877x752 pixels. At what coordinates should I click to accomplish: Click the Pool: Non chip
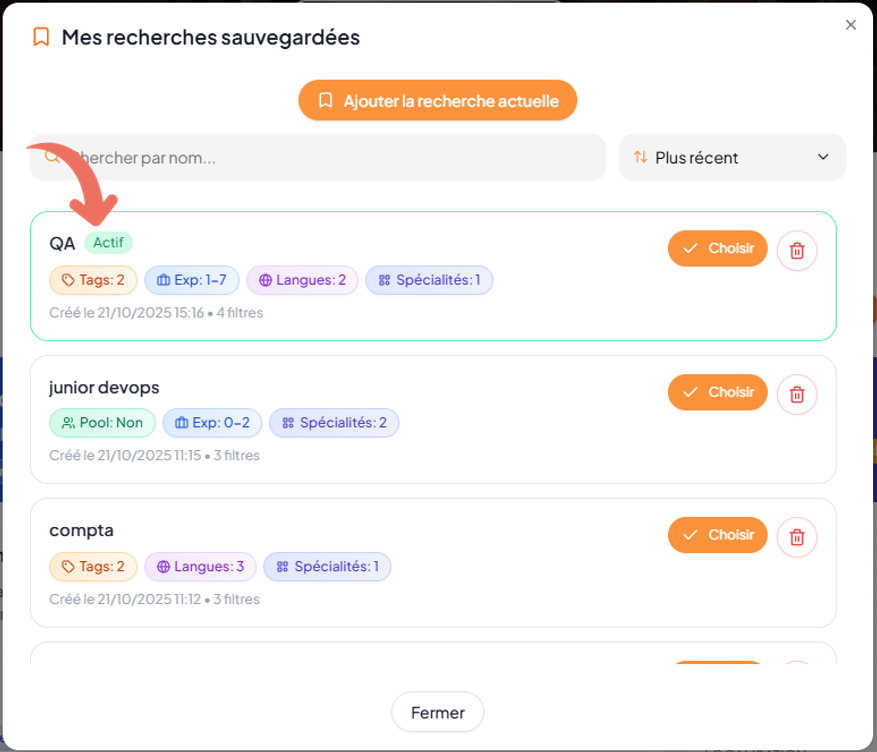(102, 423)
